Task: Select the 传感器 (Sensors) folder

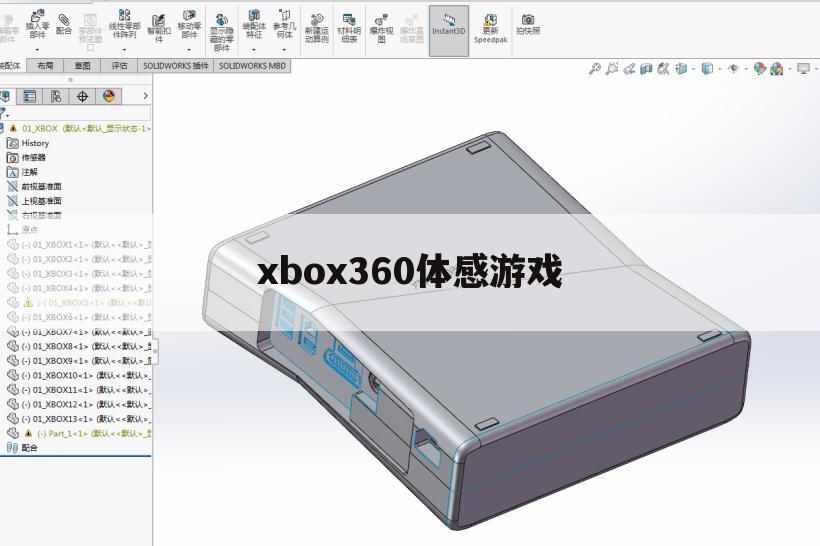Action: 27,157
